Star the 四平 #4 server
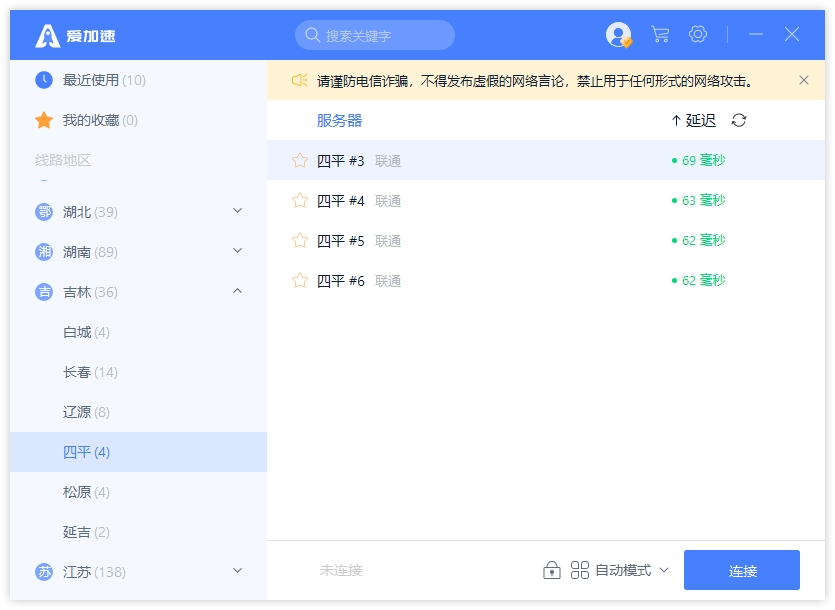The width and height of the screenshot is (835, 610). click(x=299, y=201)
